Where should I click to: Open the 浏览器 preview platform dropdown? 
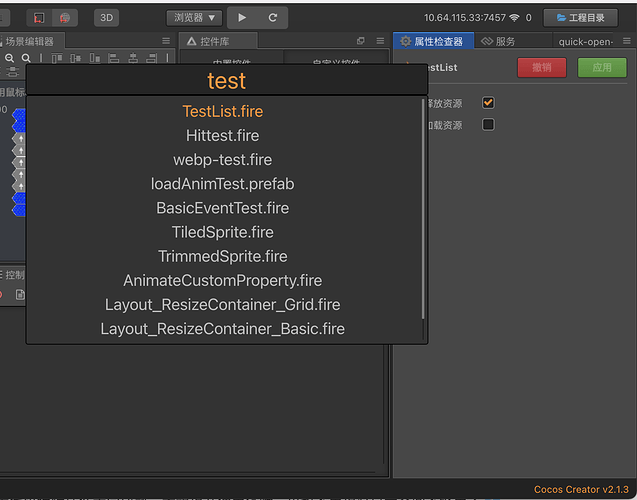coord(193,17)
